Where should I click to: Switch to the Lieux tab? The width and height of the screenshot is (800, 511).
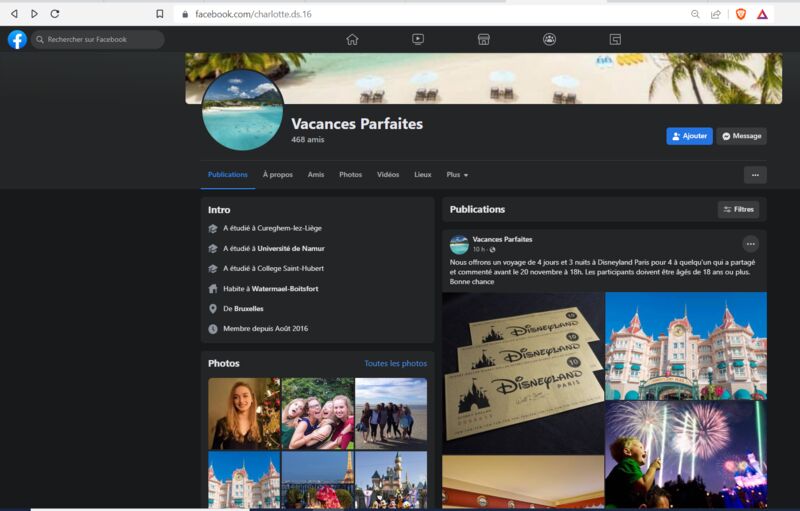pos(422,174)
